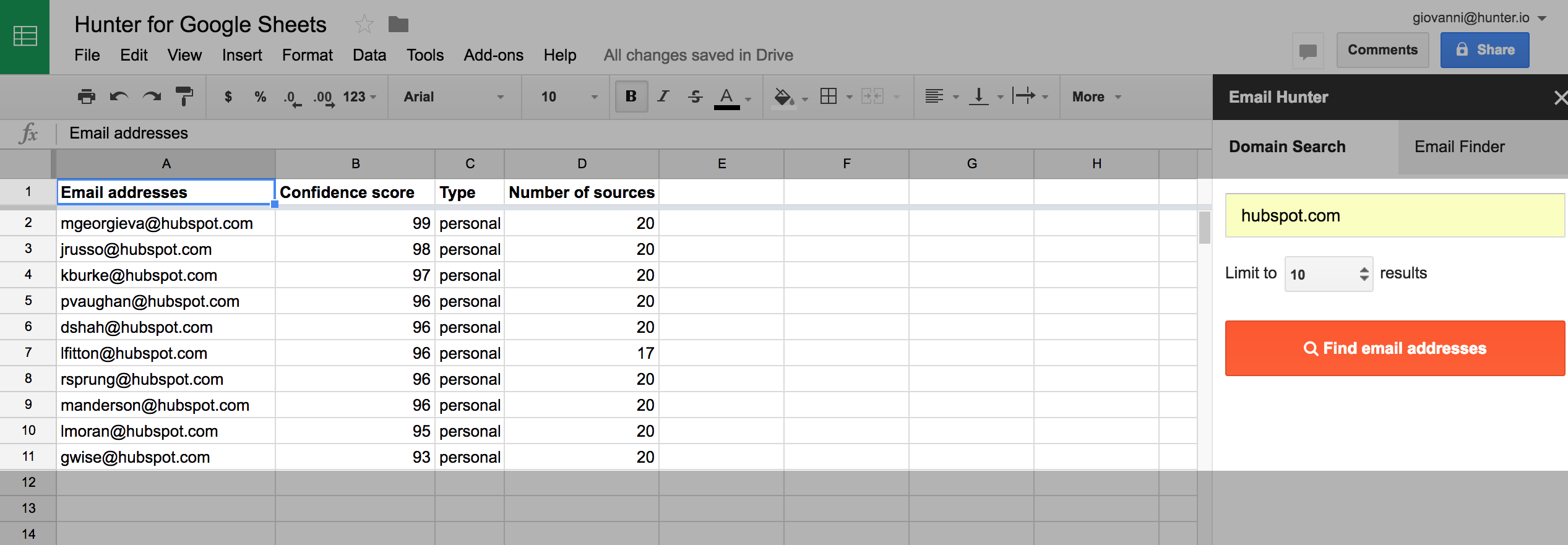Viewport: 1568px width, 545px height.
Task: Open the comment bubble icon
Action: pos(1307,51)
